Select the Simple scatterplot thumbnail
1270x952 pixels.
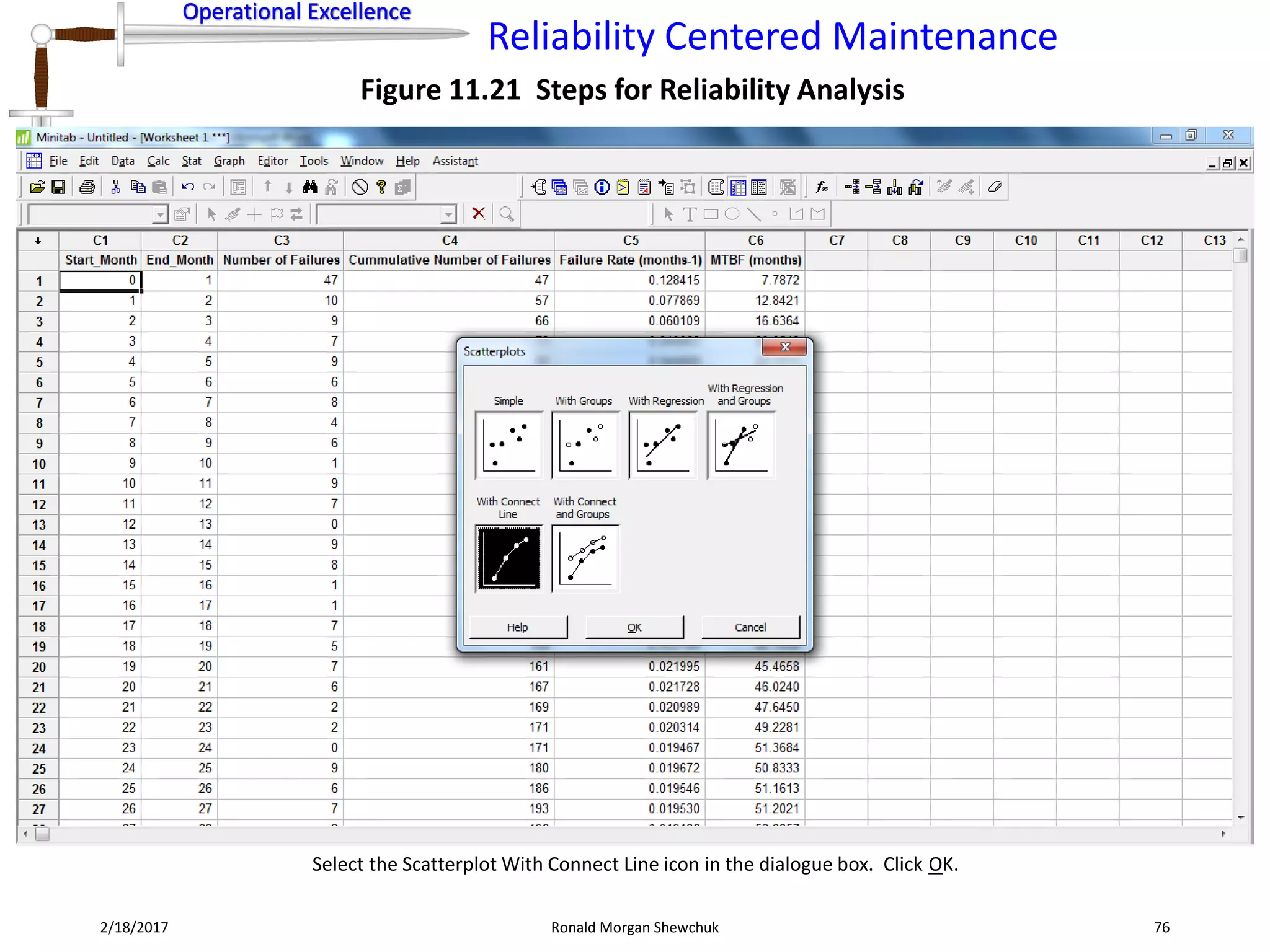[x=509, y=445]
